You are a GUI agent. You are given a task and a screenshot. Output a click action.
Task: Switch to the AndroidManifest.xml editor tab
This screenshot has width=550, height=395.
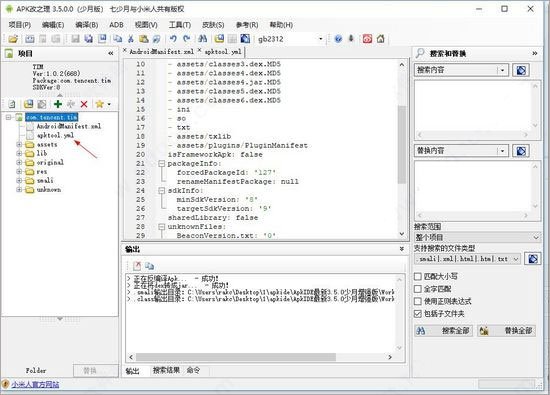(x=159, y=52)
